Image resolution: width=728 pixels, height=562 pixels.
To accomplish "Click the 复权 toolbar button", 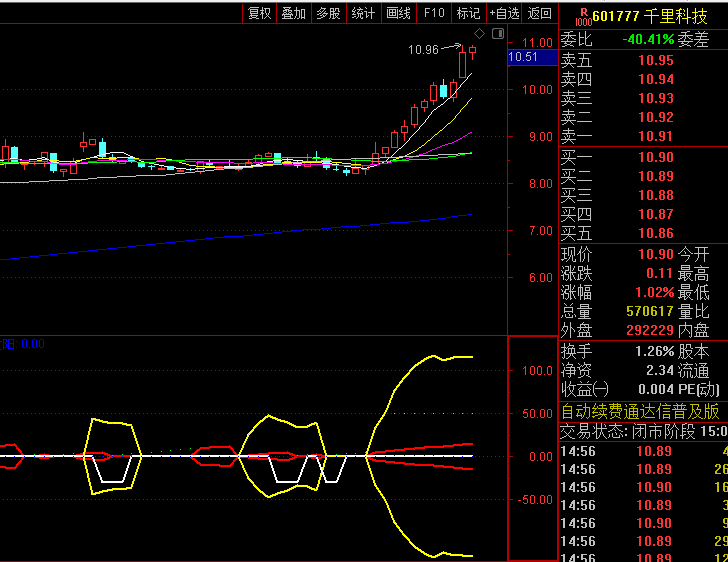I will click(259, 13).
